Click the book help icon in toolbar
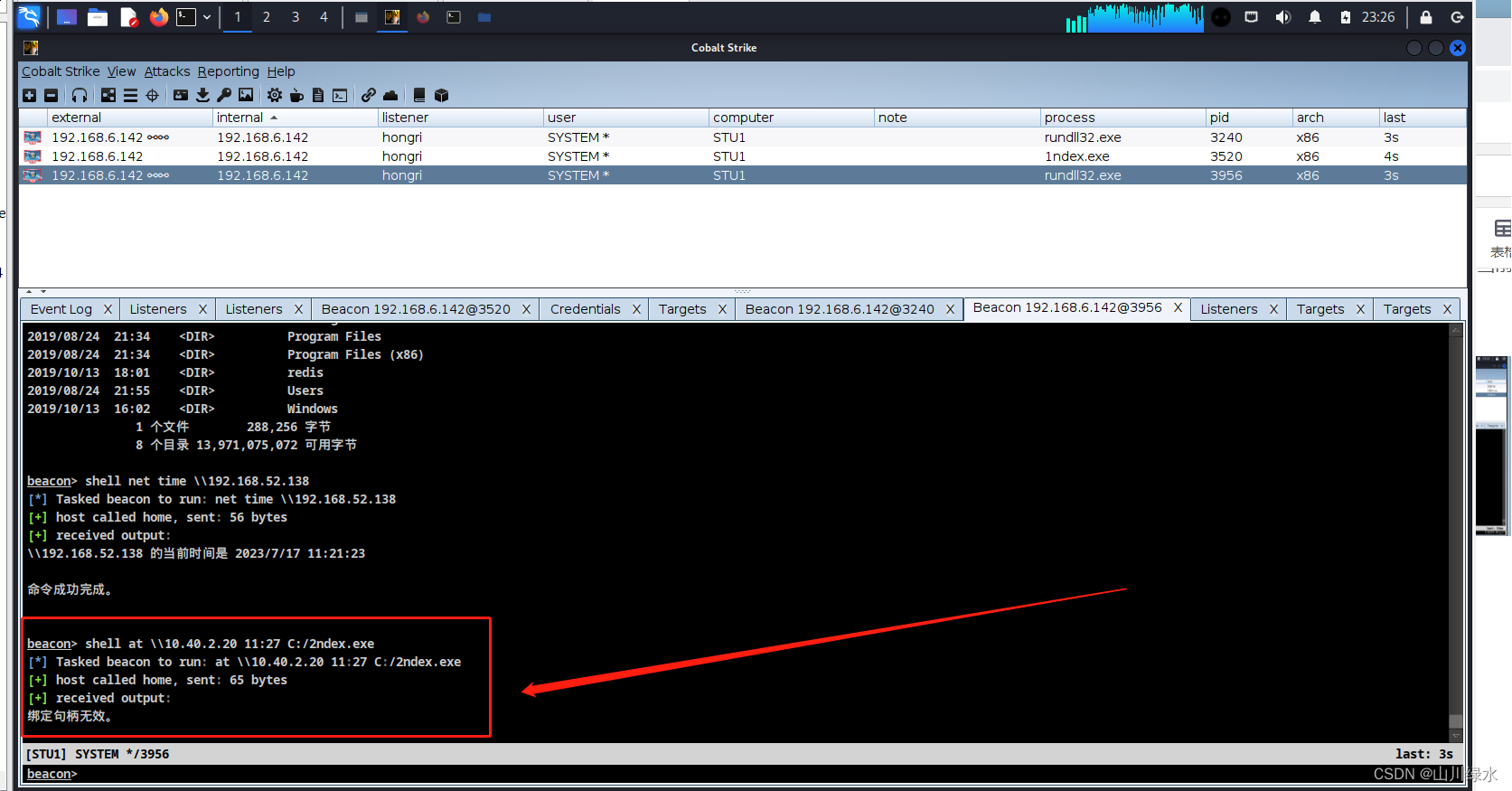The height and width of the screenshot is (791, 1512). click(419, 95)
